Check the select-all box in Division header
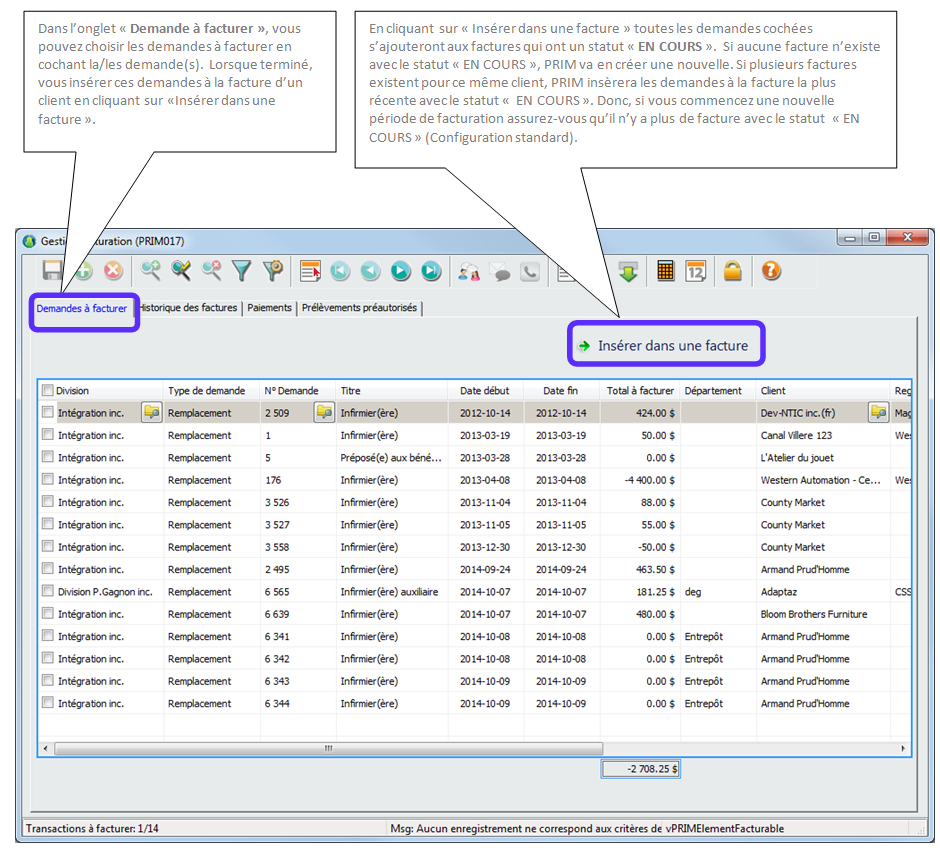The height and width of the screenshot is (853, 940). (x=47, y=391)
